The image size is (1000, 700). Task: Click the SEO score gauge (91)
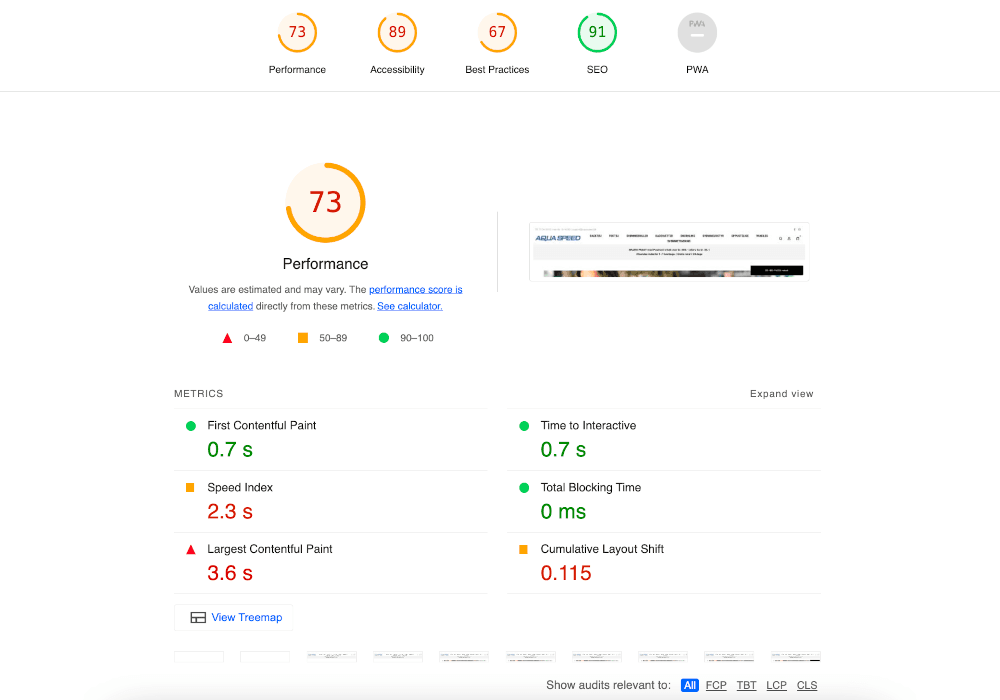(x=597, y=33)
